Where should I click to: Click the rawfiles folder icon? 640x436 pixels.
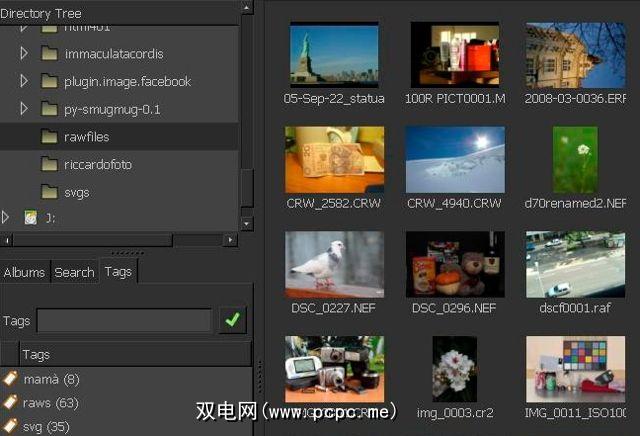[x=50, y=136]
